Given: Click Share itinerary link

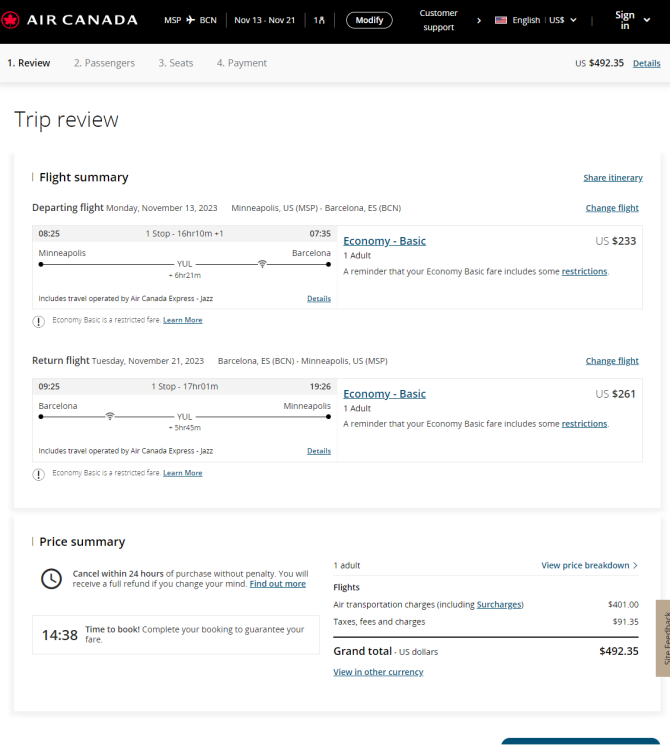Looking at the screenshot, I should 613,178.
